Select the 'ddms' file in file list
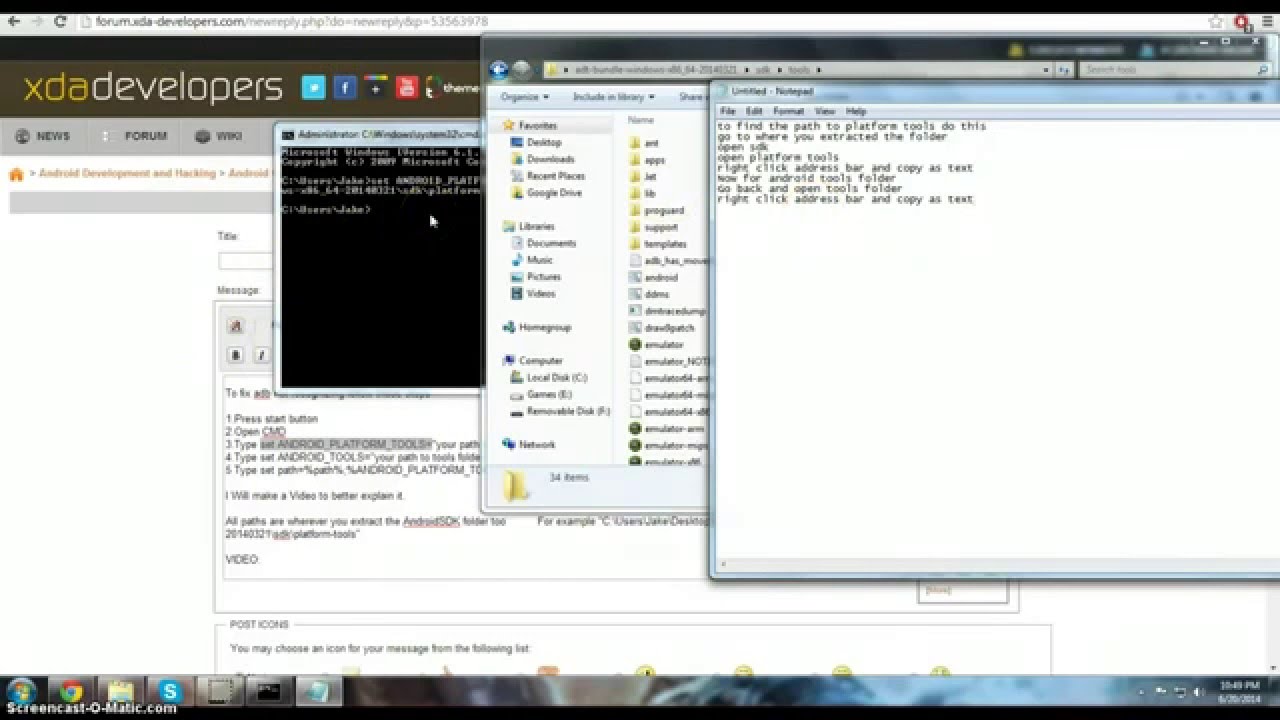This screenshot has height=720, width=1280. coord(648,295)
